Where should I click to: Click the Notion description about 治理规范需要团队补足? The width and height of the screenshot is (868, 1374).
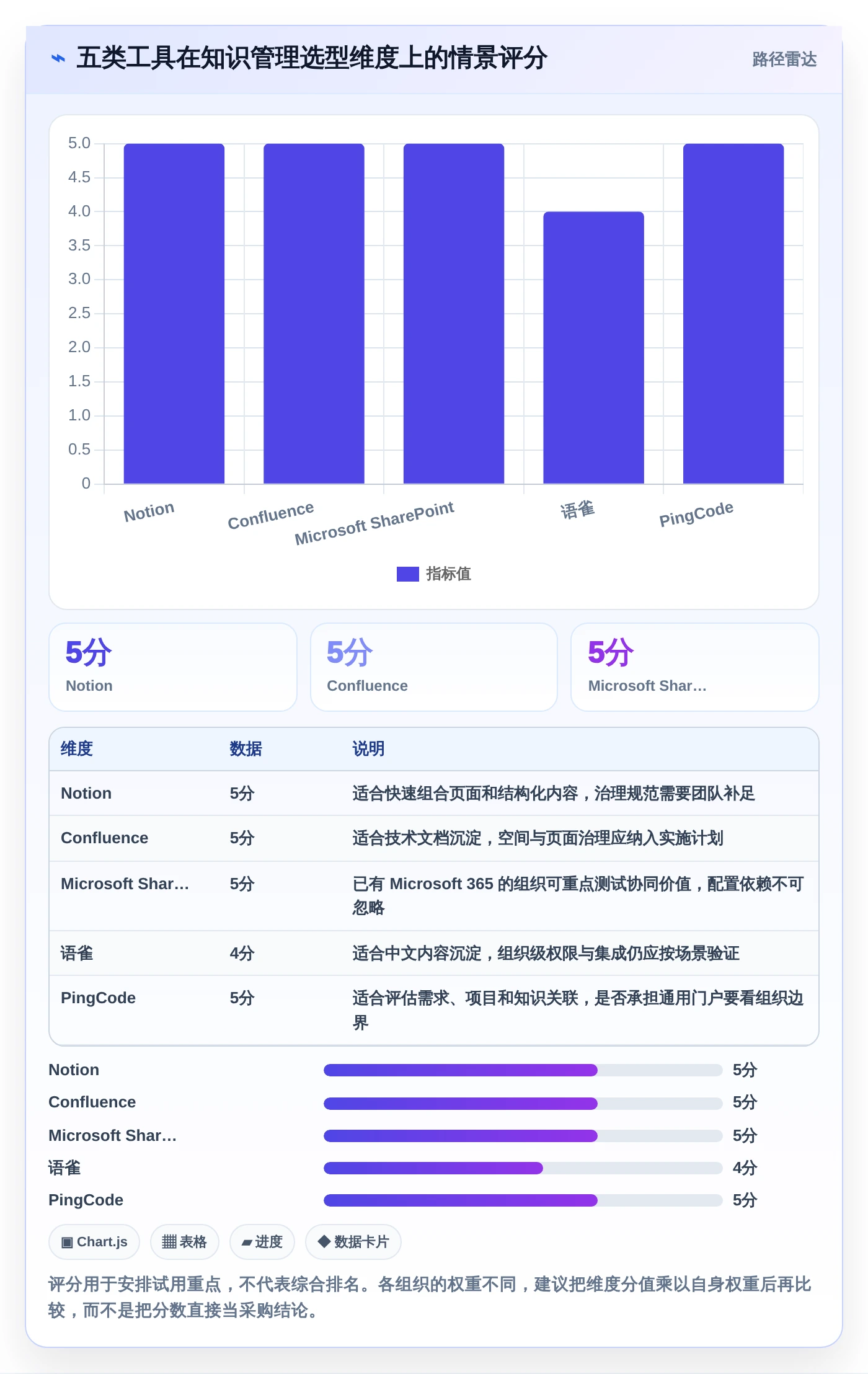click(553, 793)
